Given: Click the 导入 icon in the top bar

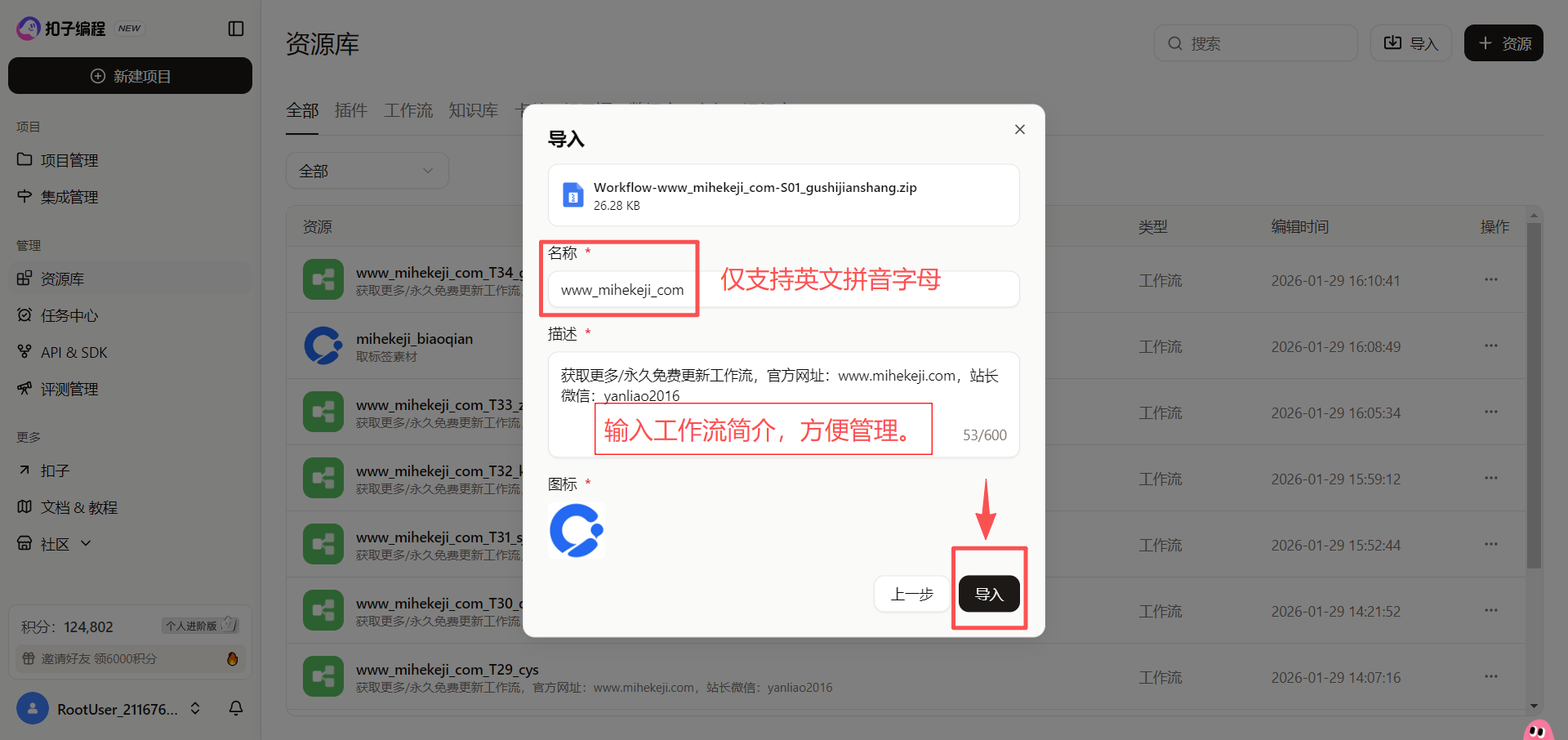Looking at the screenshot, I should point(1394,42).
